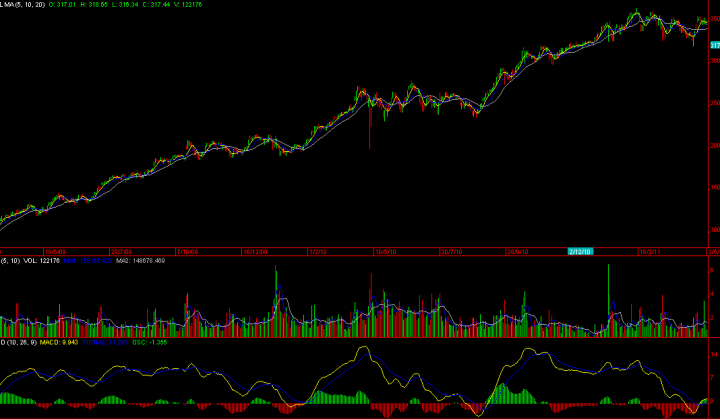Image resolution: width=720 pixels, height=420 pixels.
Task: Click the highlighted 2/12/10 date marker
Action: (x=581, y=252)
